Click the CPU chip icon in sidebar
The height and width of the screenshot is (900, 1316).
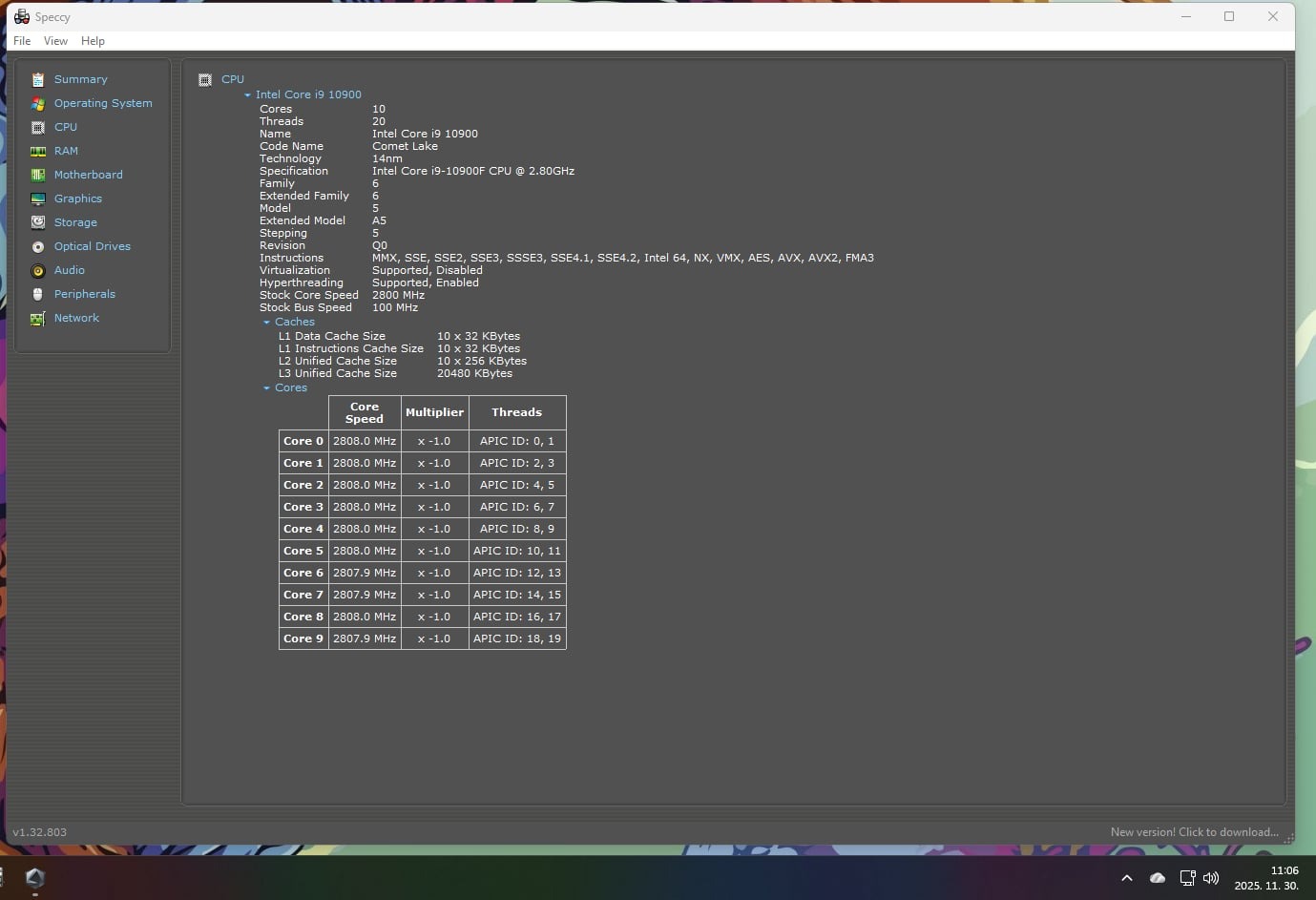[x=38, y=127]
